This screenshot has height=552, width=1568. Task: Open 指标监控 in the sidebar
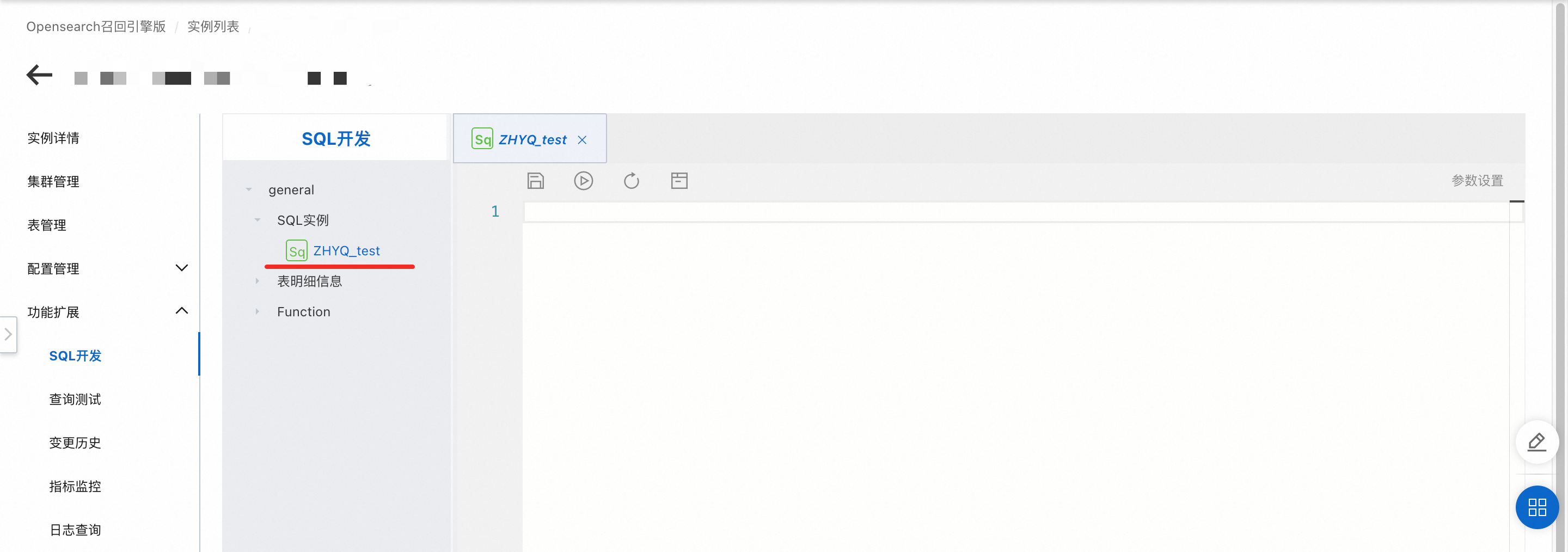point(76,486)
